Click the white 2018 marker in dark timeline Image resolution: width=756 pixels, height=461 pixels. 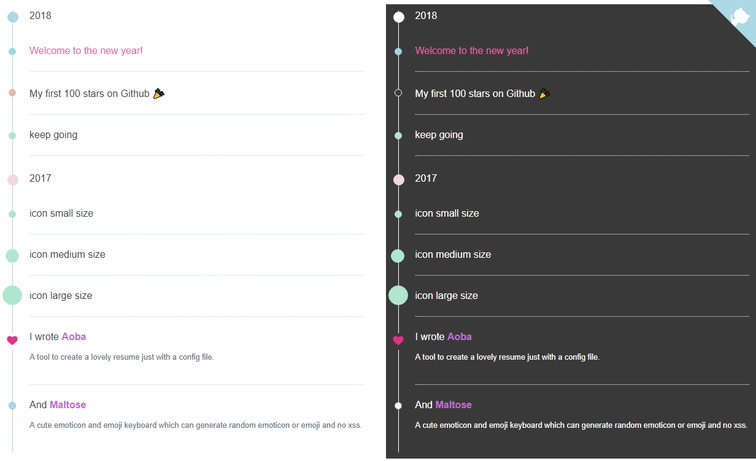coord(398,17)
